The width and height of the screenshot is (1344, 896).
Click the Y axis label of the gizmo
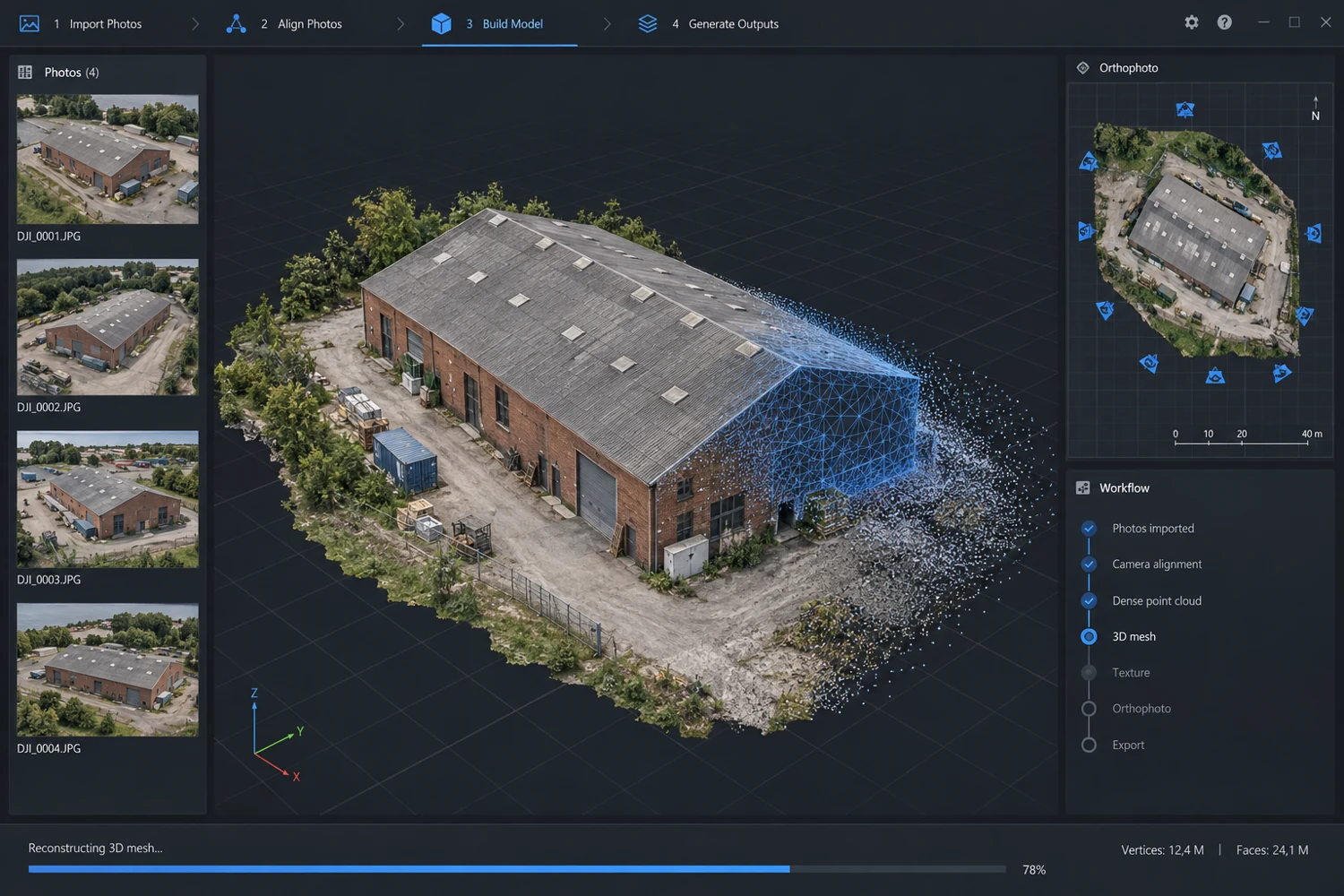[300, 731]
